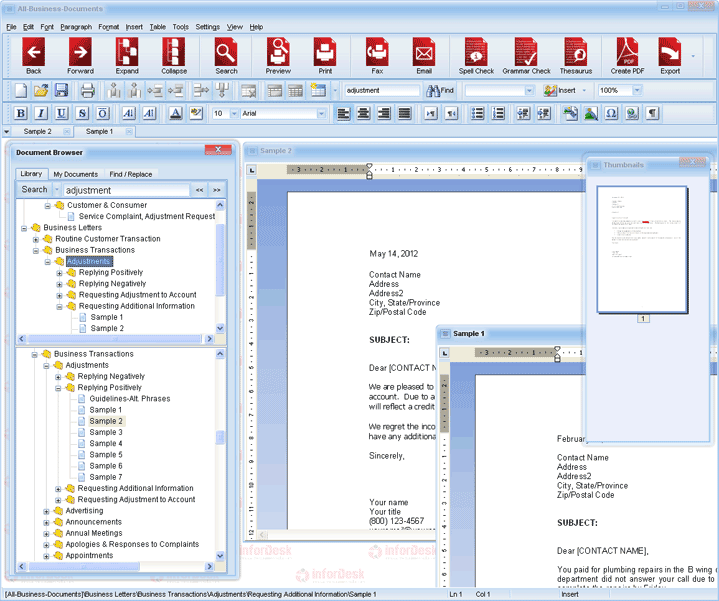Screen dimensions: 719x601
Task: Click the Print toolbar icon
Action: click(325, 53)
